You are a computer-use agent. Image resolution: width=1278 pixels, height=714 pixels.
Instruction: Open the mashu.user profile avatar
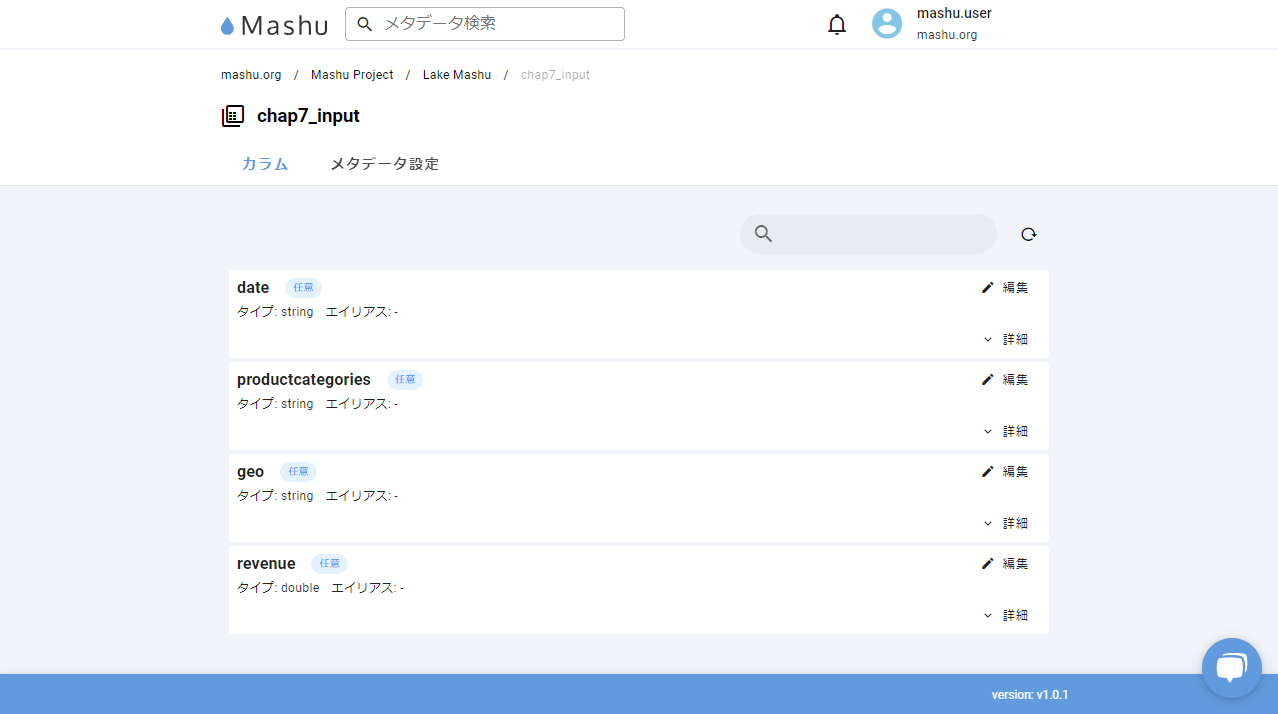887,24
